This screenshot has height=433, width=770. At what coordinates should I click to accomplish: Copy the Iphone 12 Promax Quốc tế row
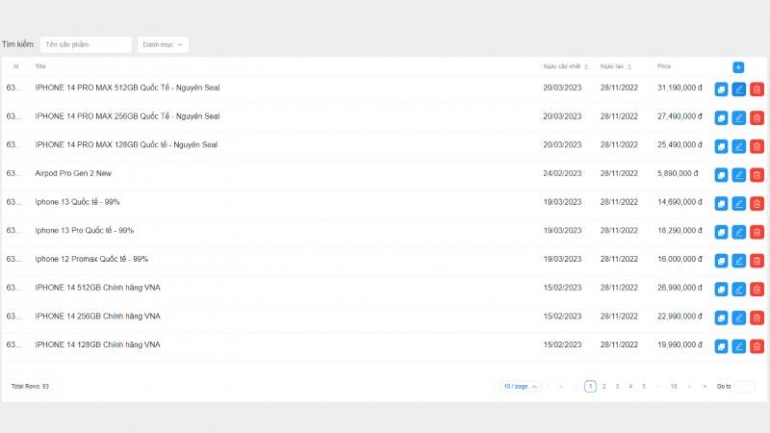(x=721, y=261)
